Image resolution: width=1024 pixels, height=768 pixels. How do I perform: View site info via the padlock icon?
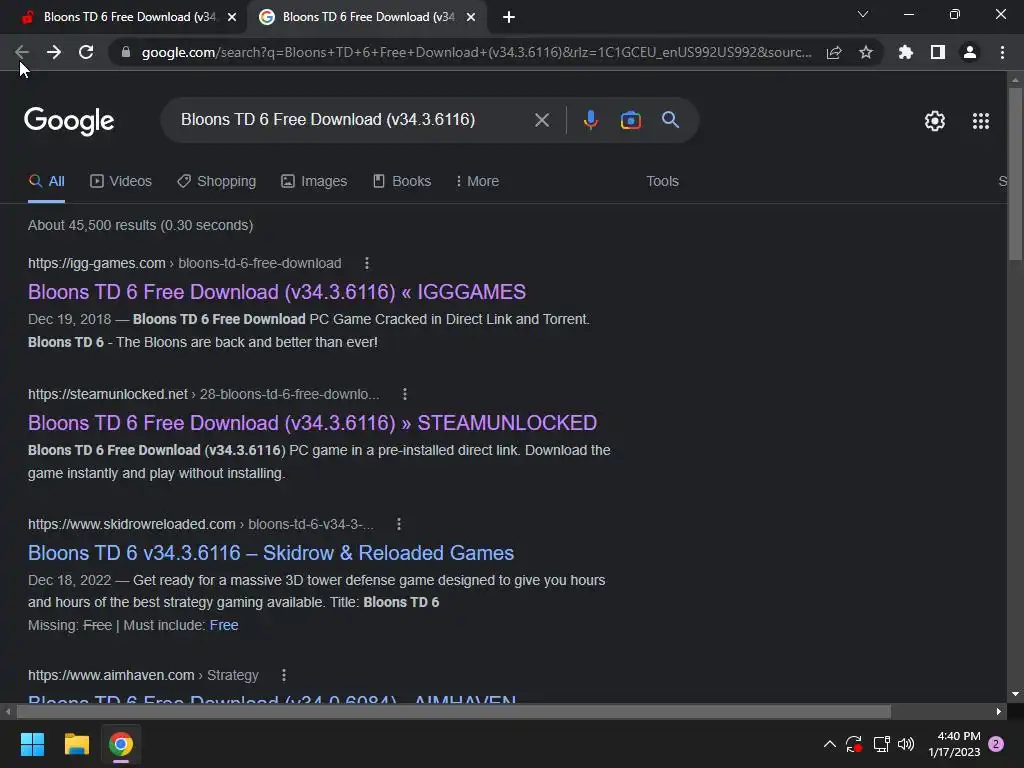tap(126, 52)
